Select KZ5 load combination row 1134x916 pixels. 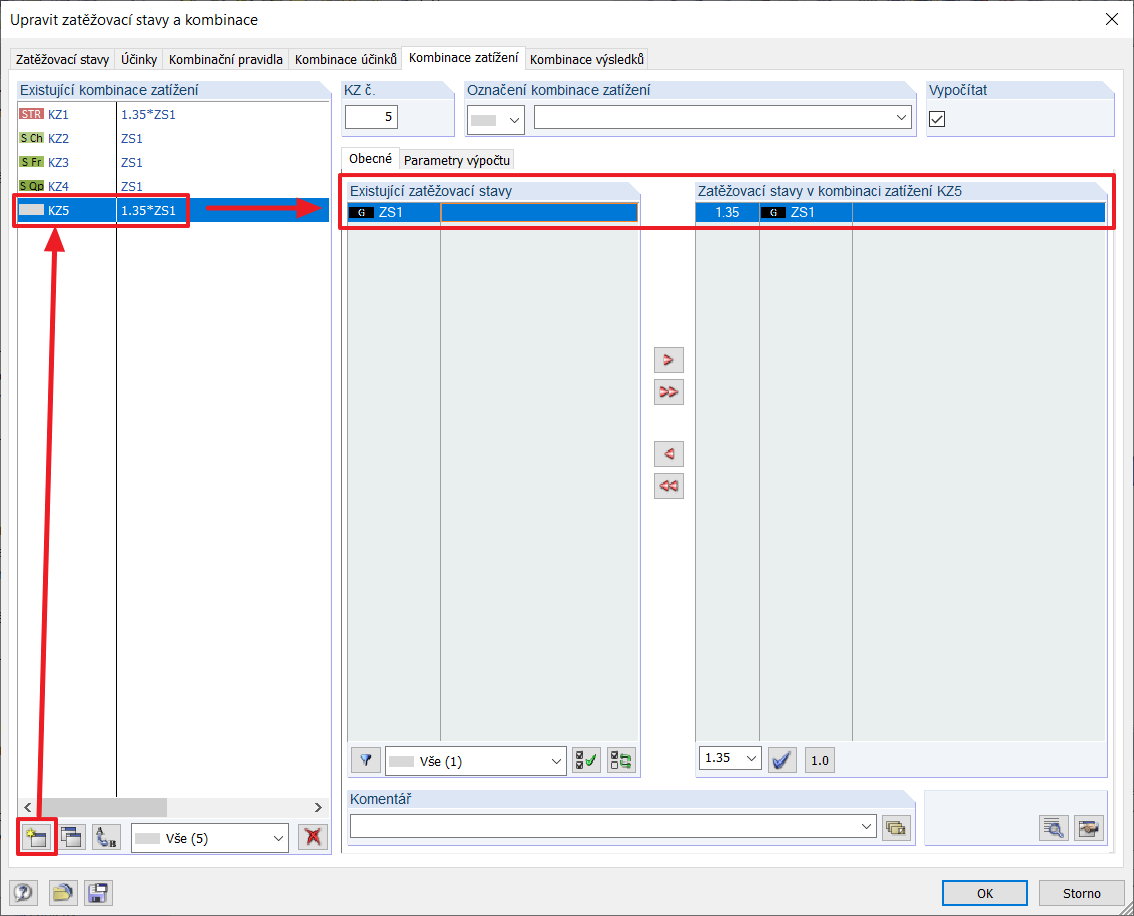173,210
